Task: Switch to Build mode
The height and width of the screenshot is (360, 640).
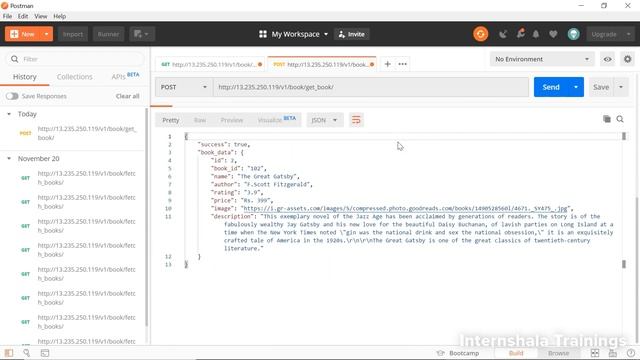Action: point(516,353)
